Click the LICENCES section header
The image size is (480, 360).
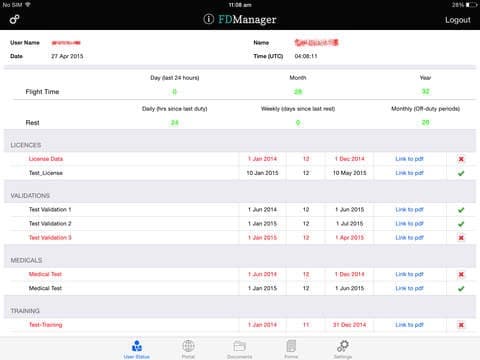pos(26,145)
